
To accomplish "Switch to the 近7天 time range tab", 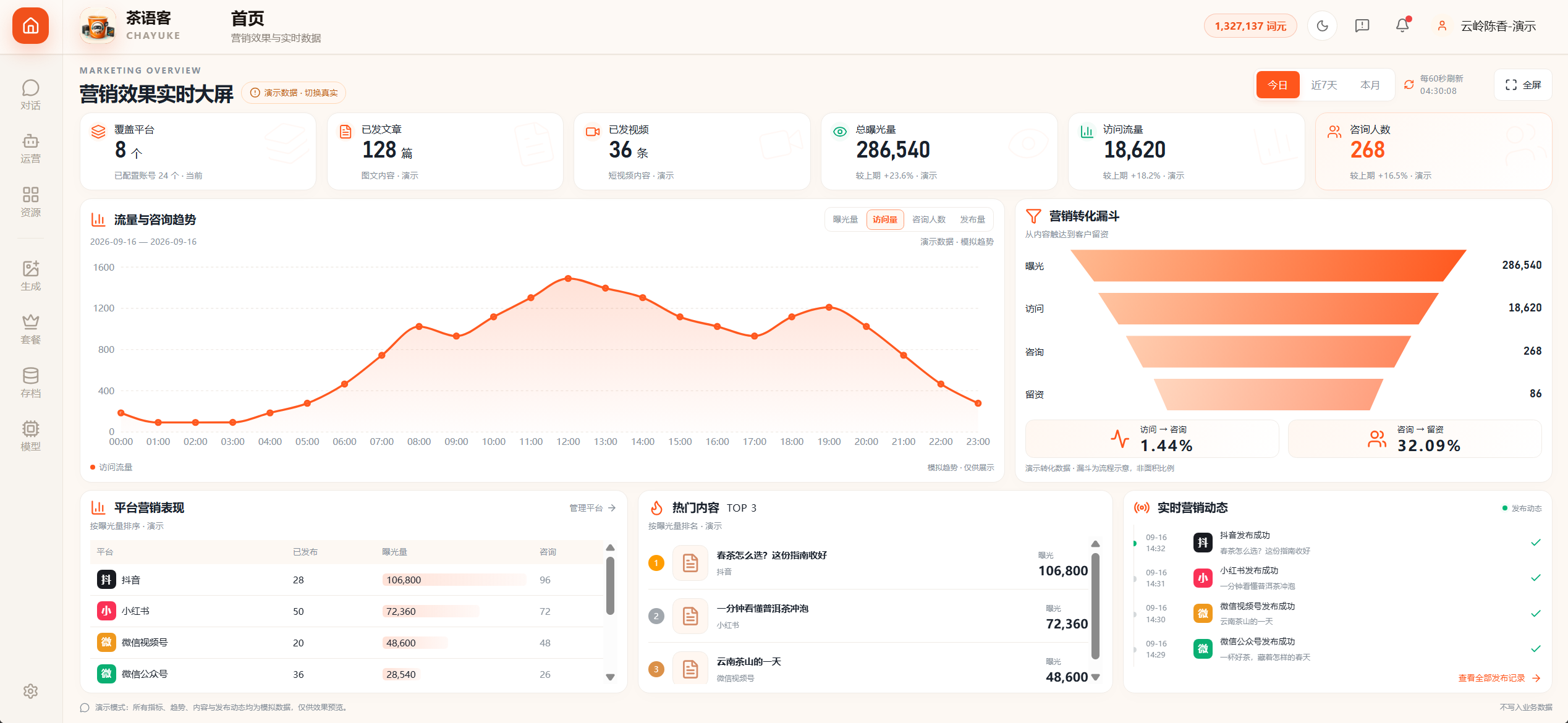I will click(1324, 85).
